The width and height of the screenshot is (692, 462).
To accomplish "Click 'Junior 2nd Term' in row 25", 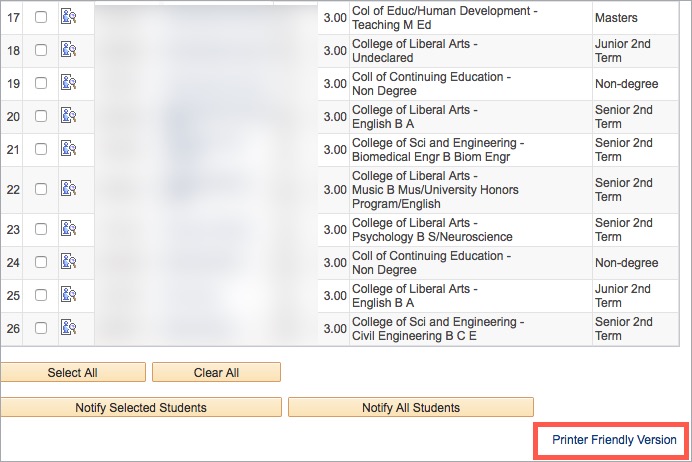I will (x=623, y=296).
